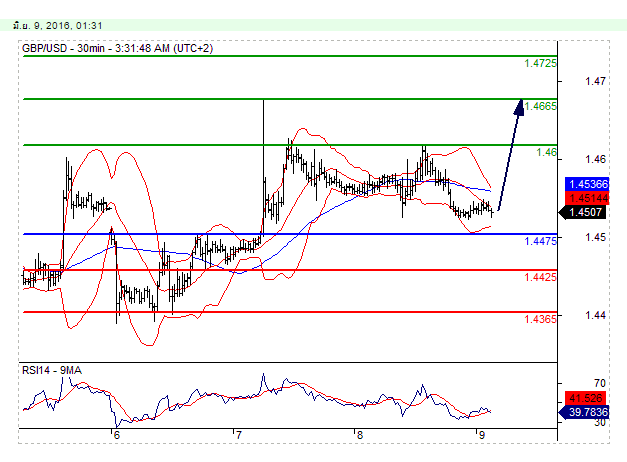Click the RSI 30 axis label

599,423
